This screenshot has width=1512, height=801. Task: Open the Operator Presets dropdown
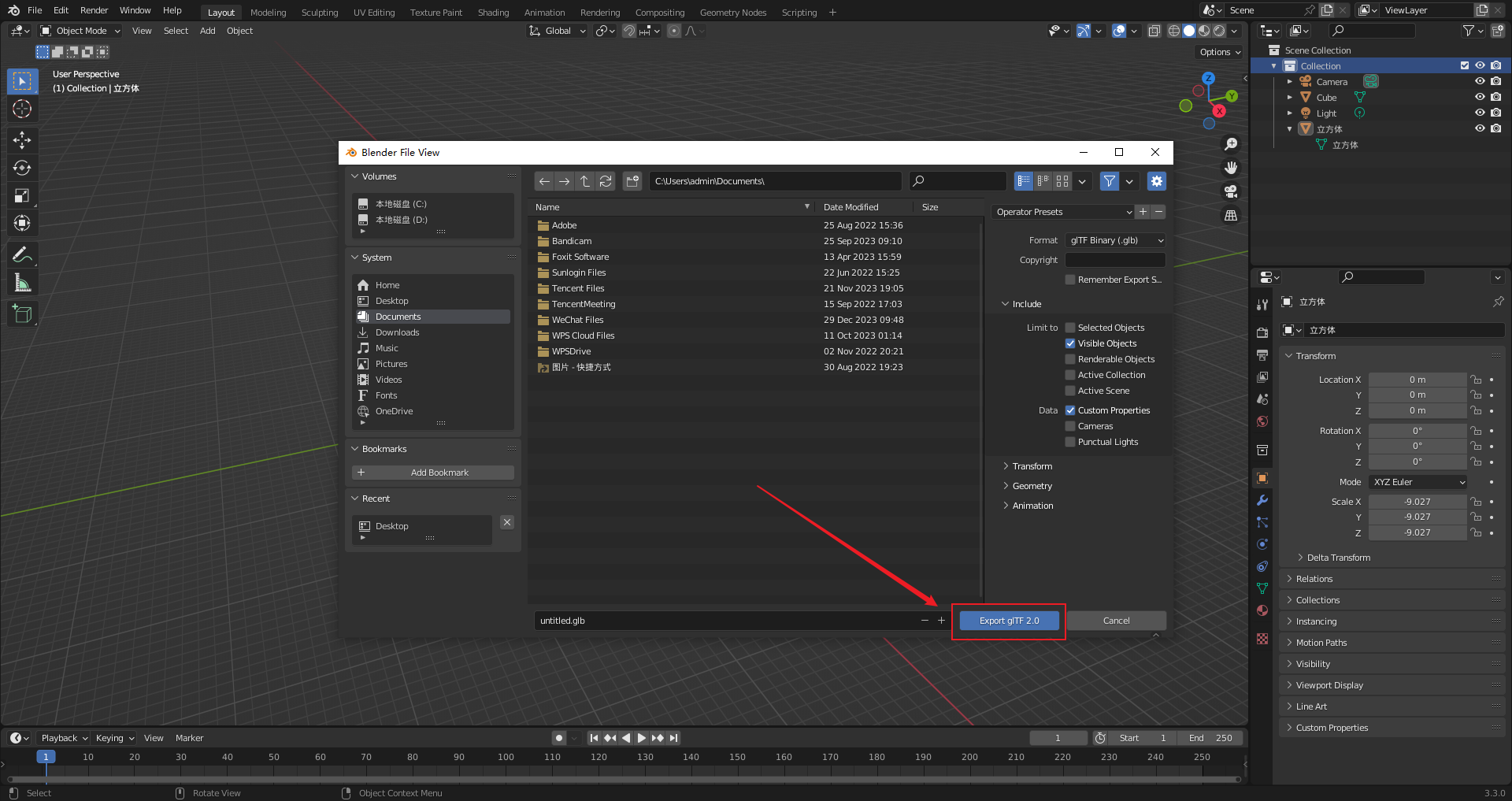click(x=1063, y=212)
